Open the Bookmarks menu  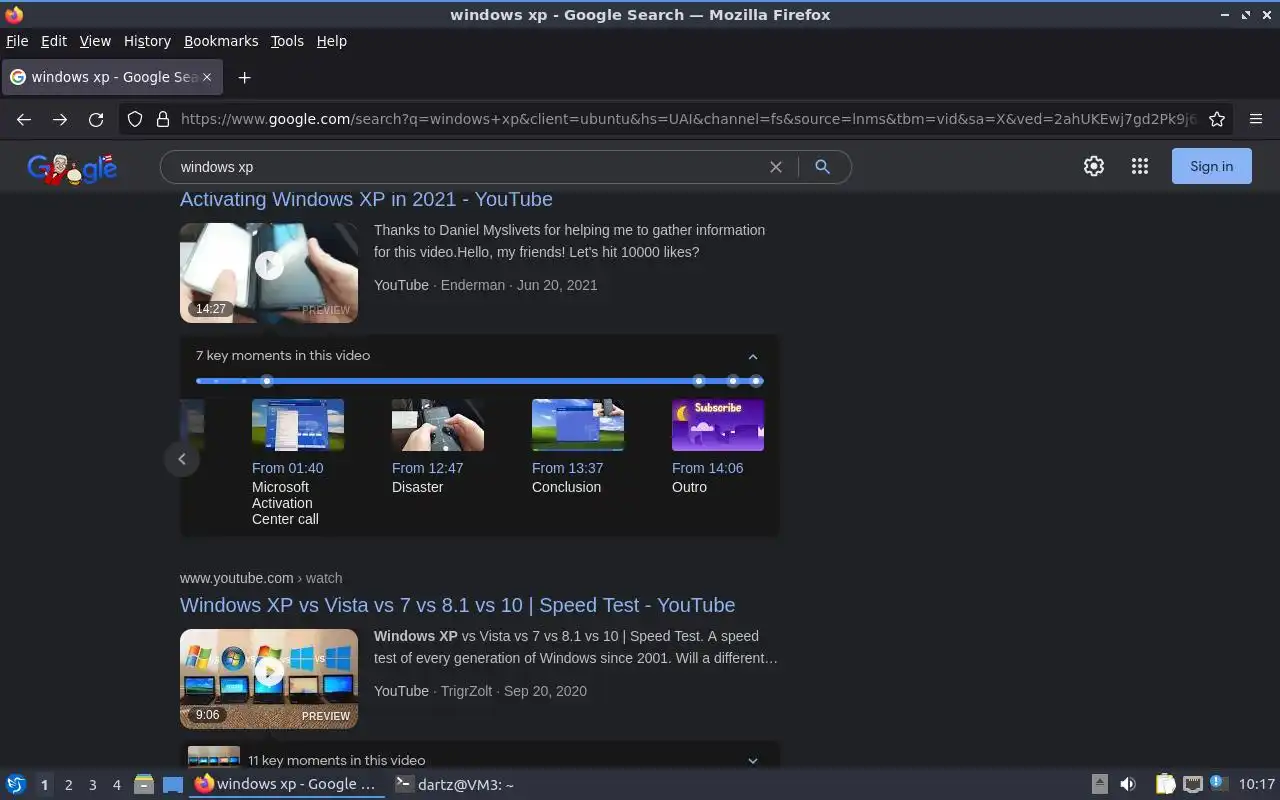(221, 41)
